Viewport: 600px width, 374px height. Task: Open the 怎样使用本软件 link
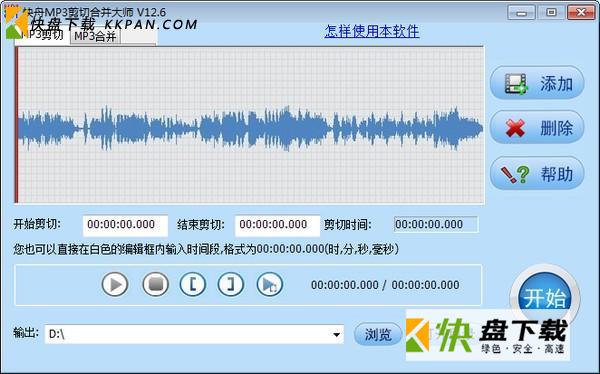[372, 31]
